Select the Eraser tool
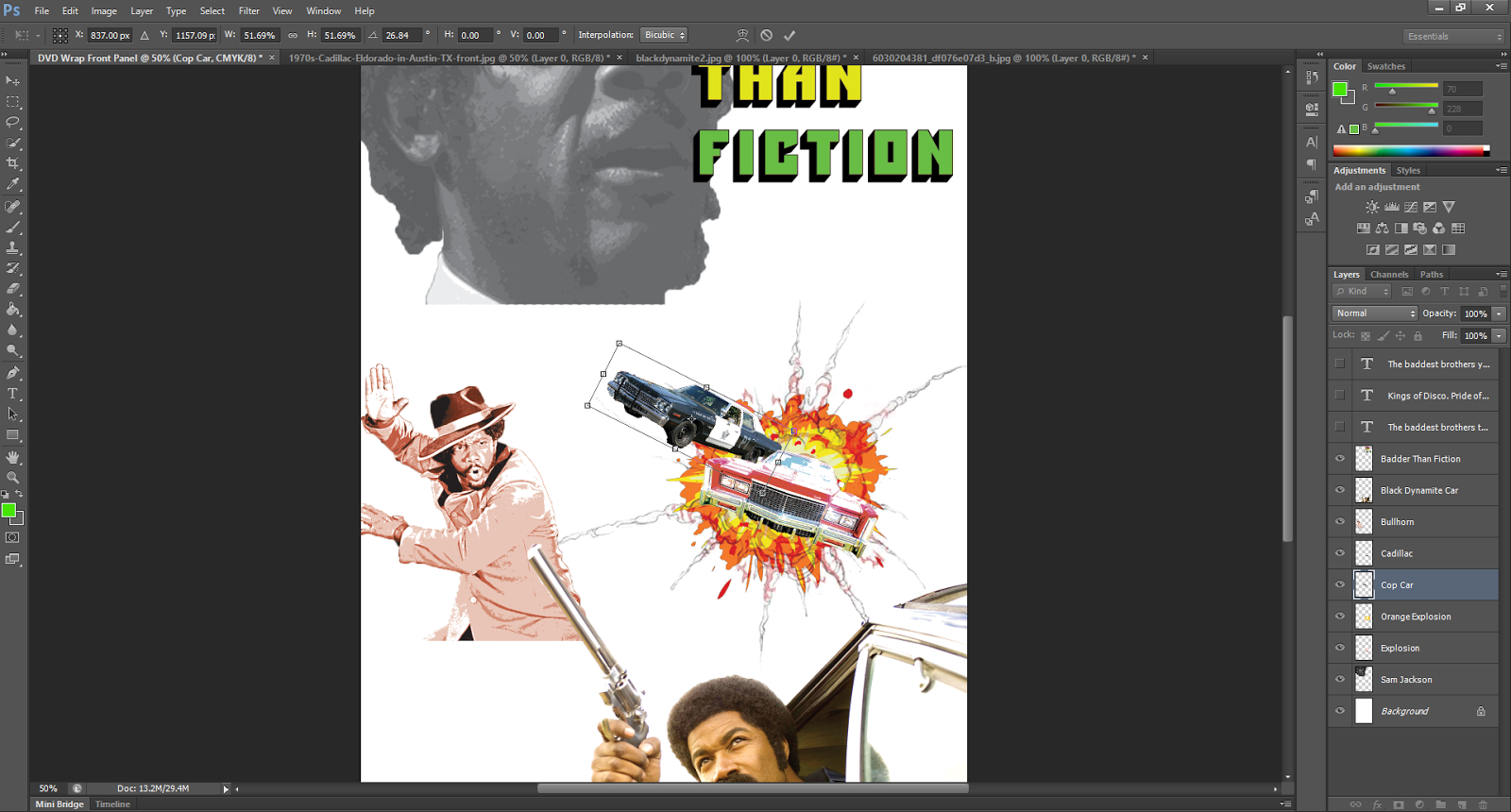The width and height of the screenshot is (1511, 812). [13, 289]
